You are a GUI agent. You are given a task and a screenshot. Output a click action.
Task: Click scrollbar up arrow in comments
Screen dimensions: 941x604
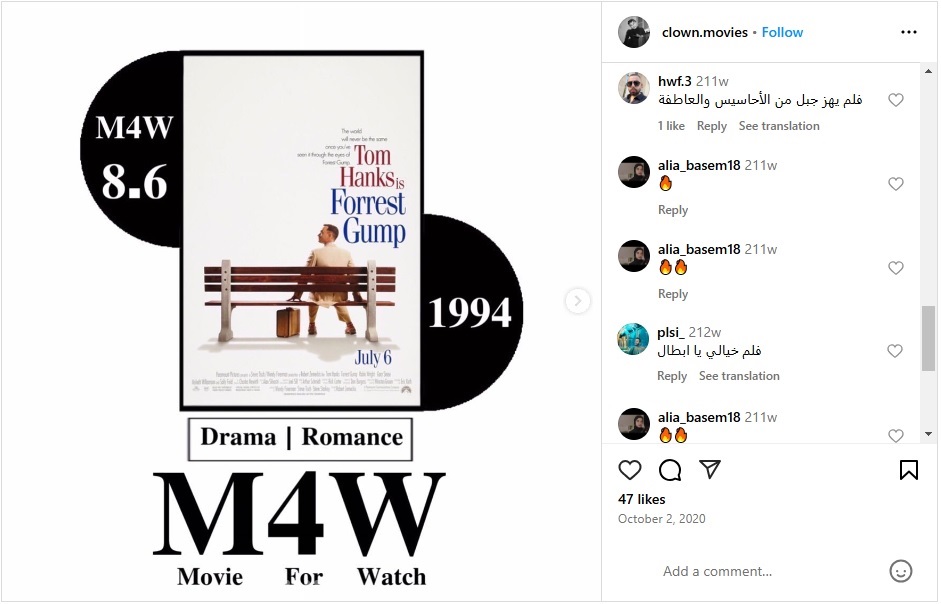(928, 71)
